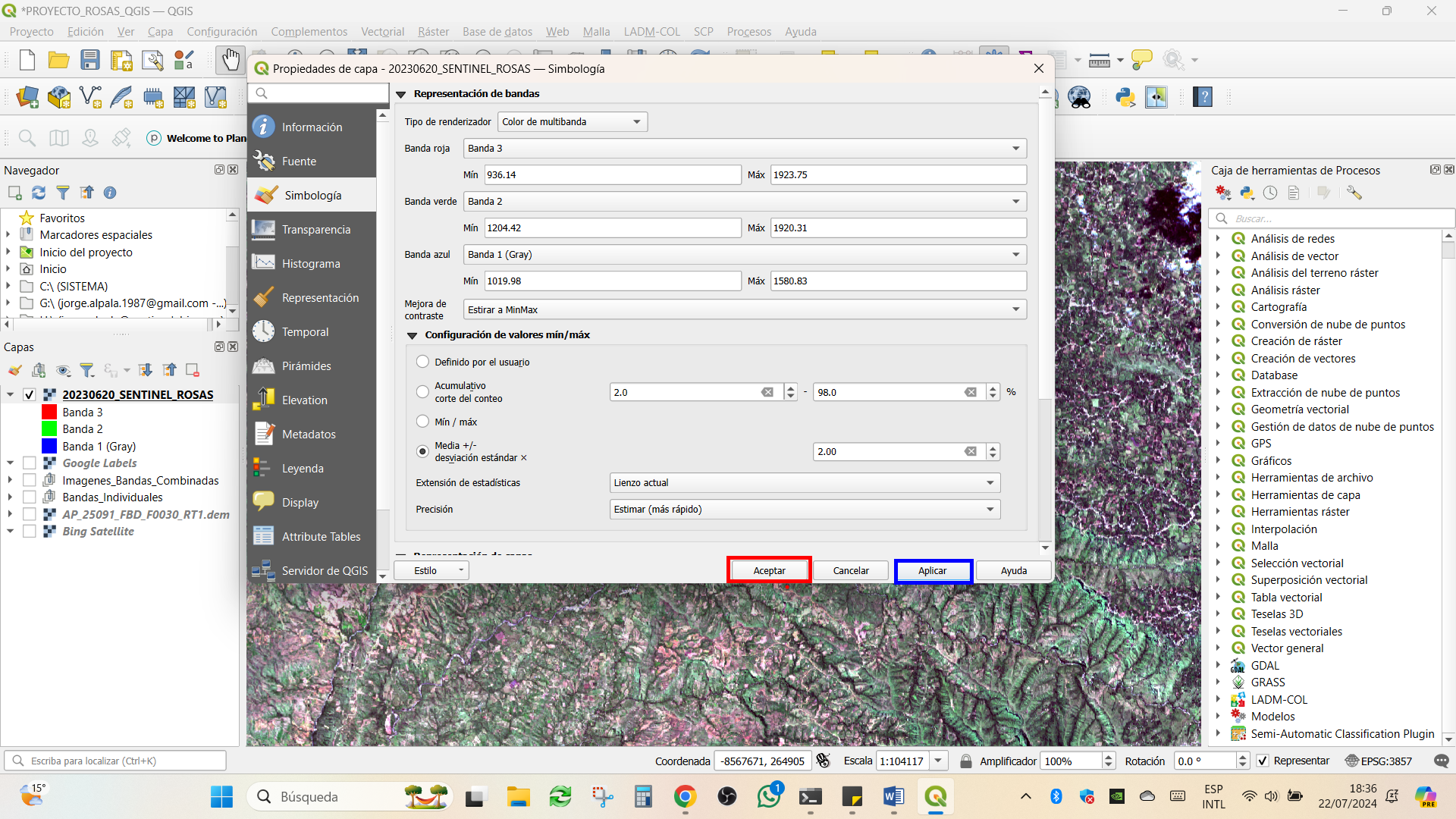Enable the Google Labels layer checkbox

(30, 463)
